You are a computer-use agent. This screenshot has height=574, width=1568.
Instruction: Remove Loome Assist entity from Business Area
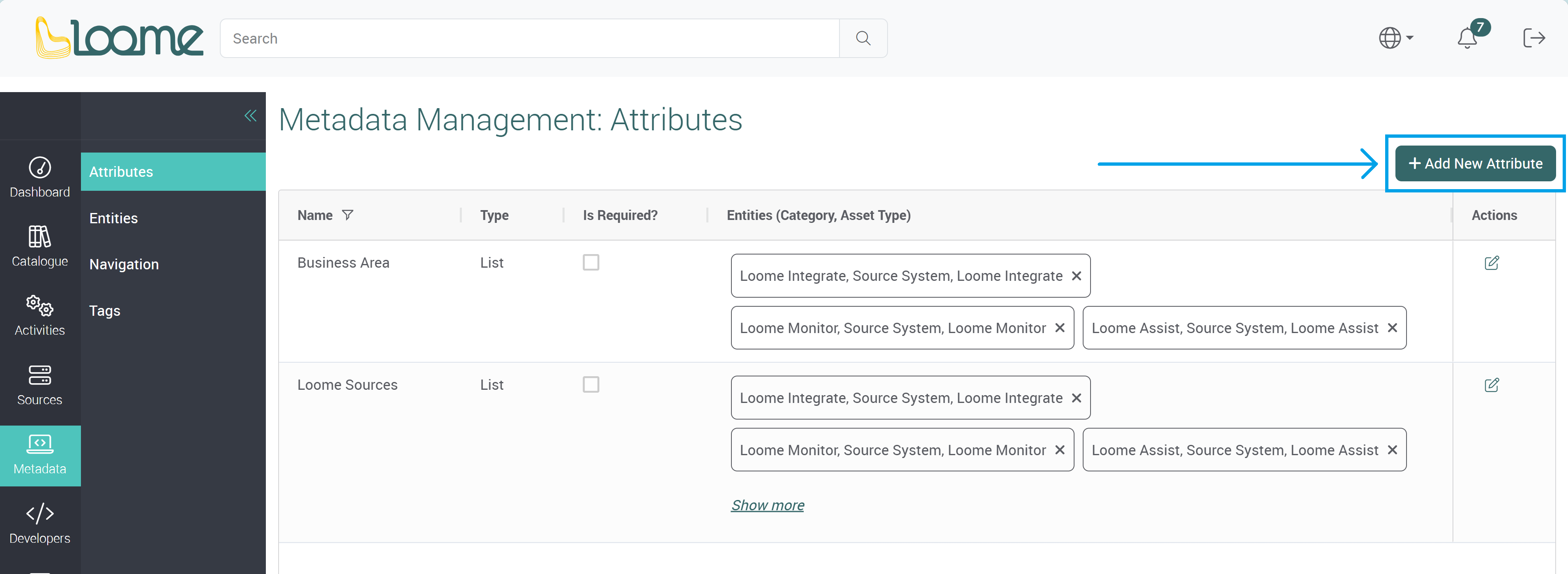point(1391,328)
